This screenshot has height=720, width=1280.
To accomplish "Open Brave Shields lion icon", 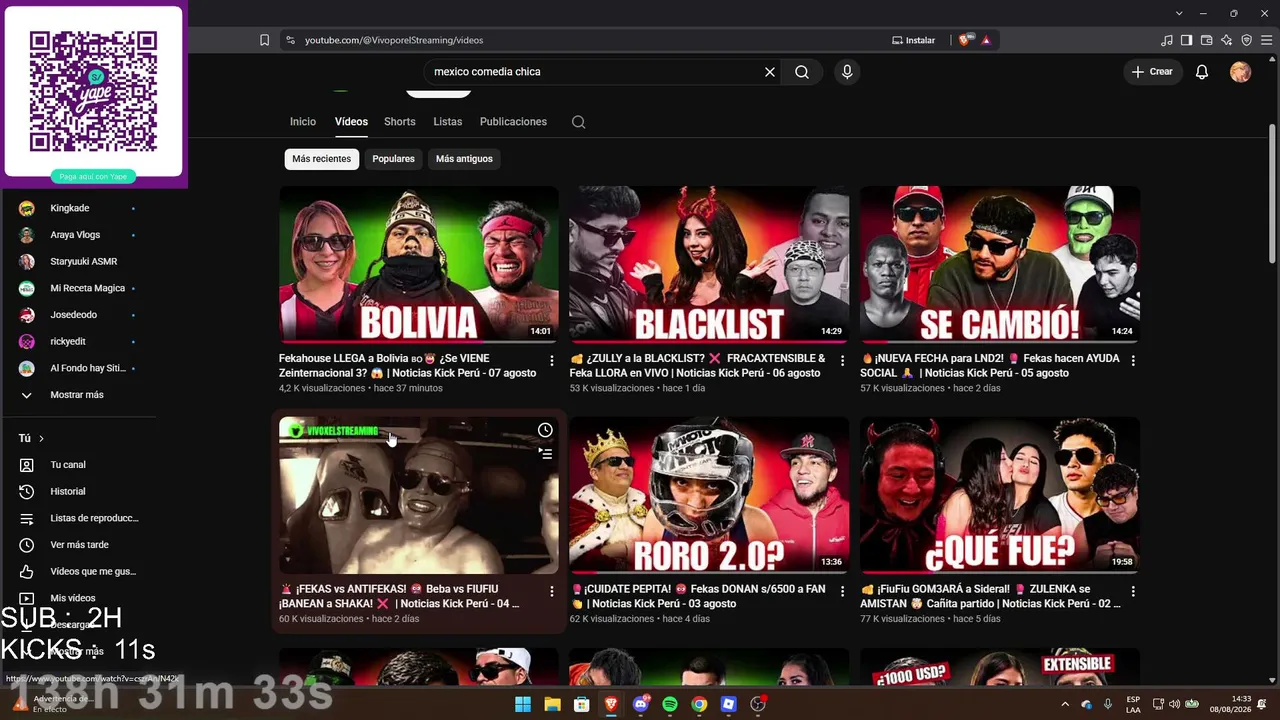I will click(964, 40).
